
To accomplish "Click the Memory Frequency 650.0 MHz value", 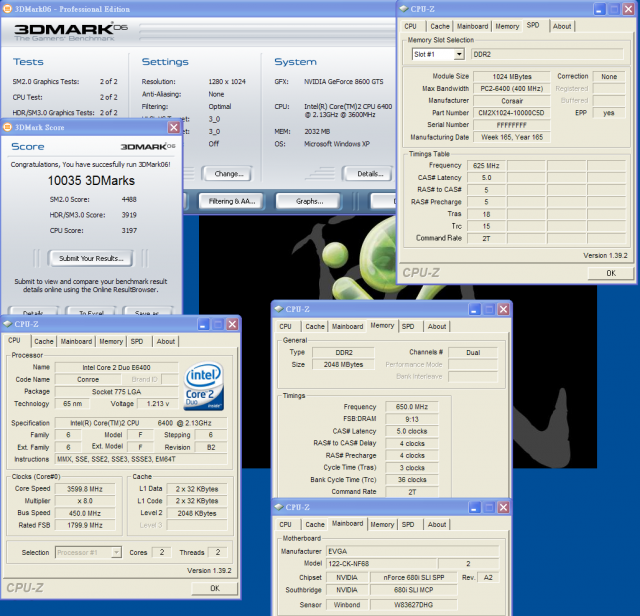I will [411, 407].
